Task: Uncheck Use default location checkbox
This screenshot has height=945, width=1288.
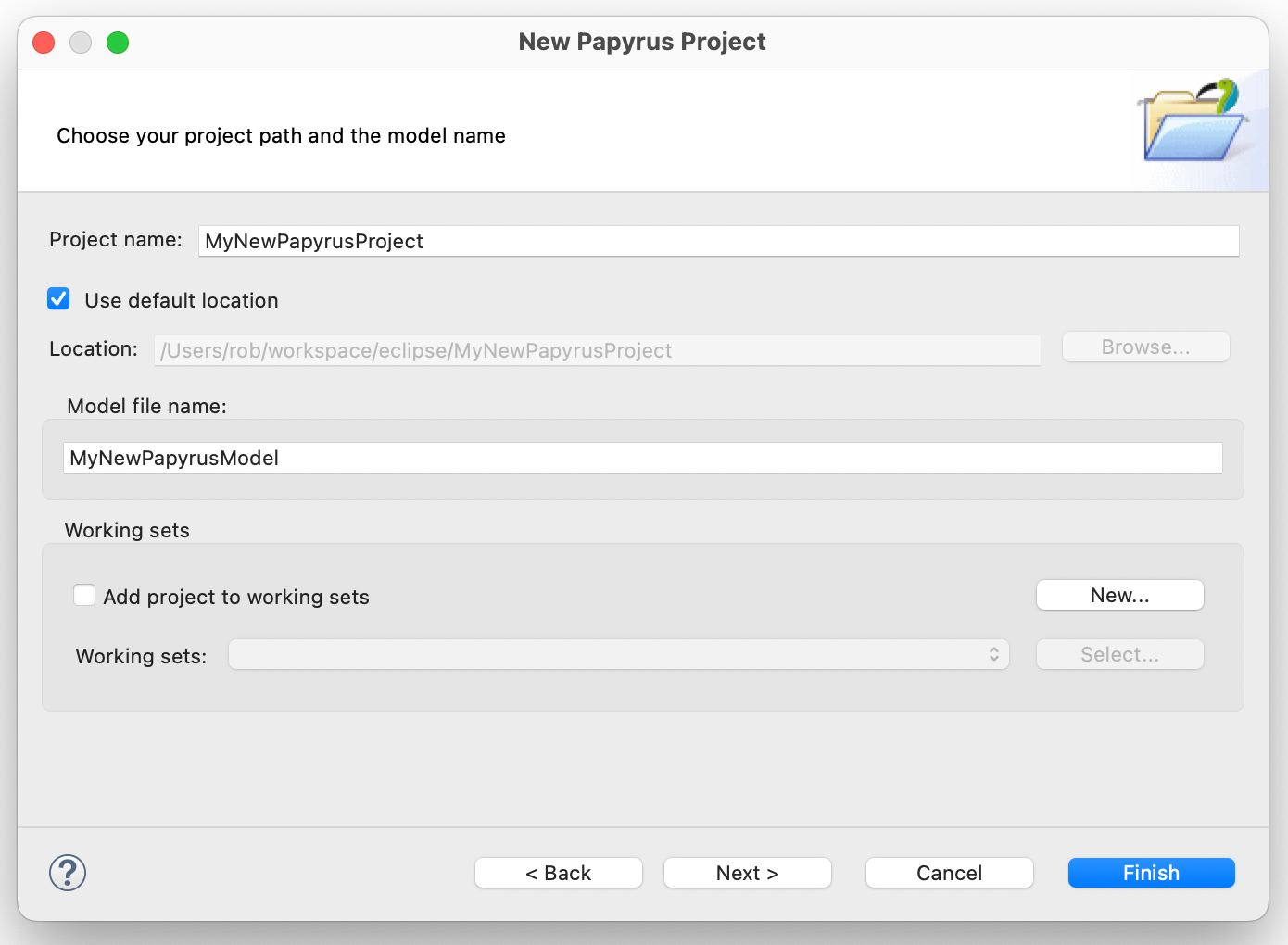Action: [58, 298]
